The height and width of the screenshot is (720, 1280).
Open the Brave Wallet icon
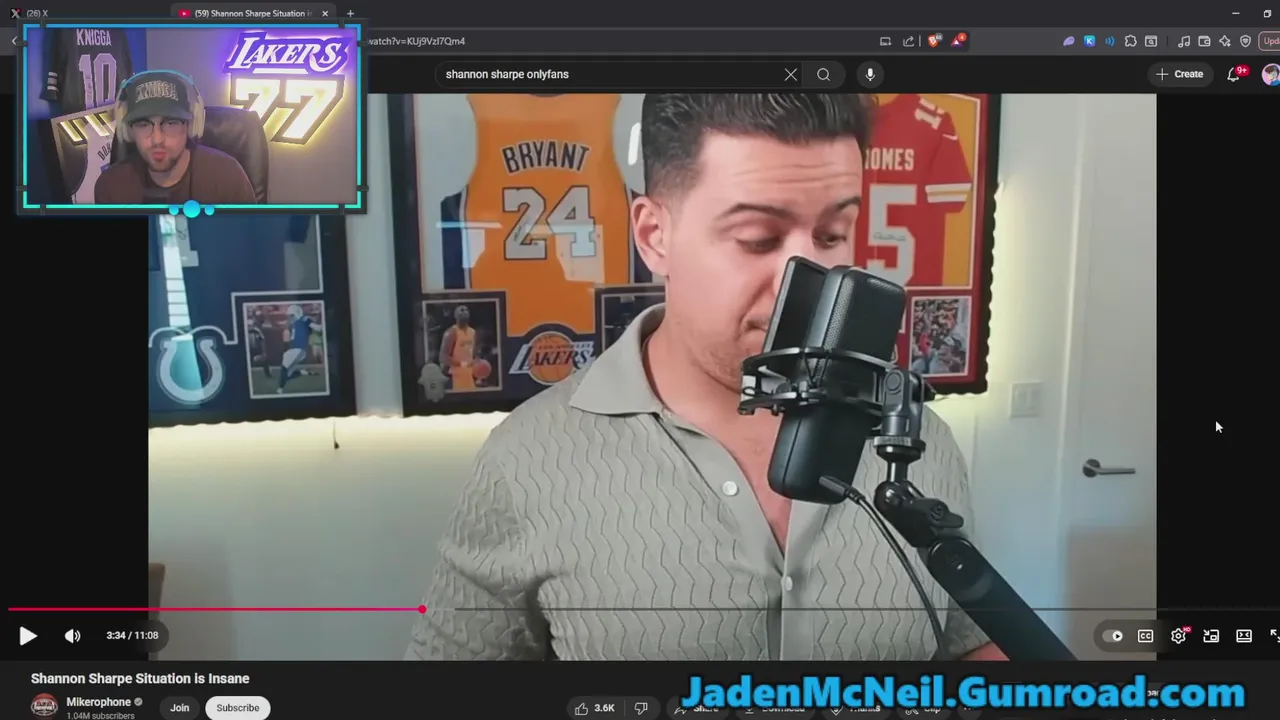[x=1204, y=41]
